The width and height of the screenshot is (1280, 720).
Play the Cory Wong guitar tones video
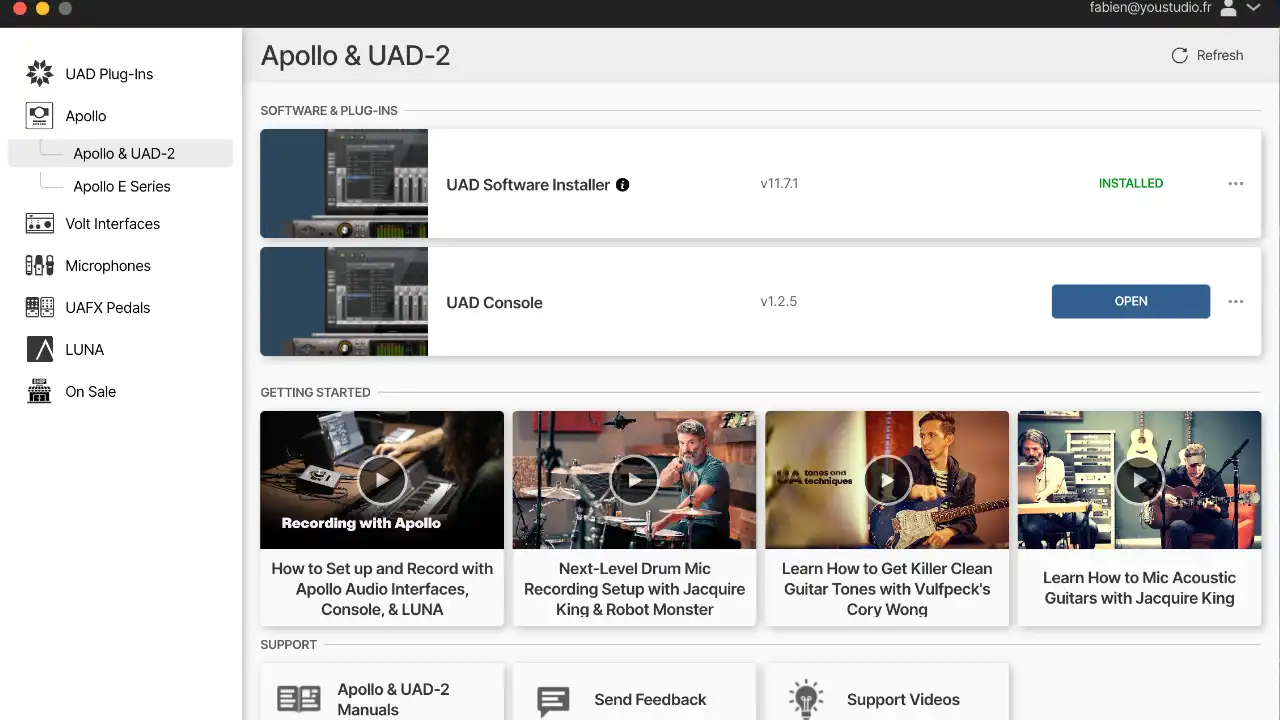tap(887, 480)
